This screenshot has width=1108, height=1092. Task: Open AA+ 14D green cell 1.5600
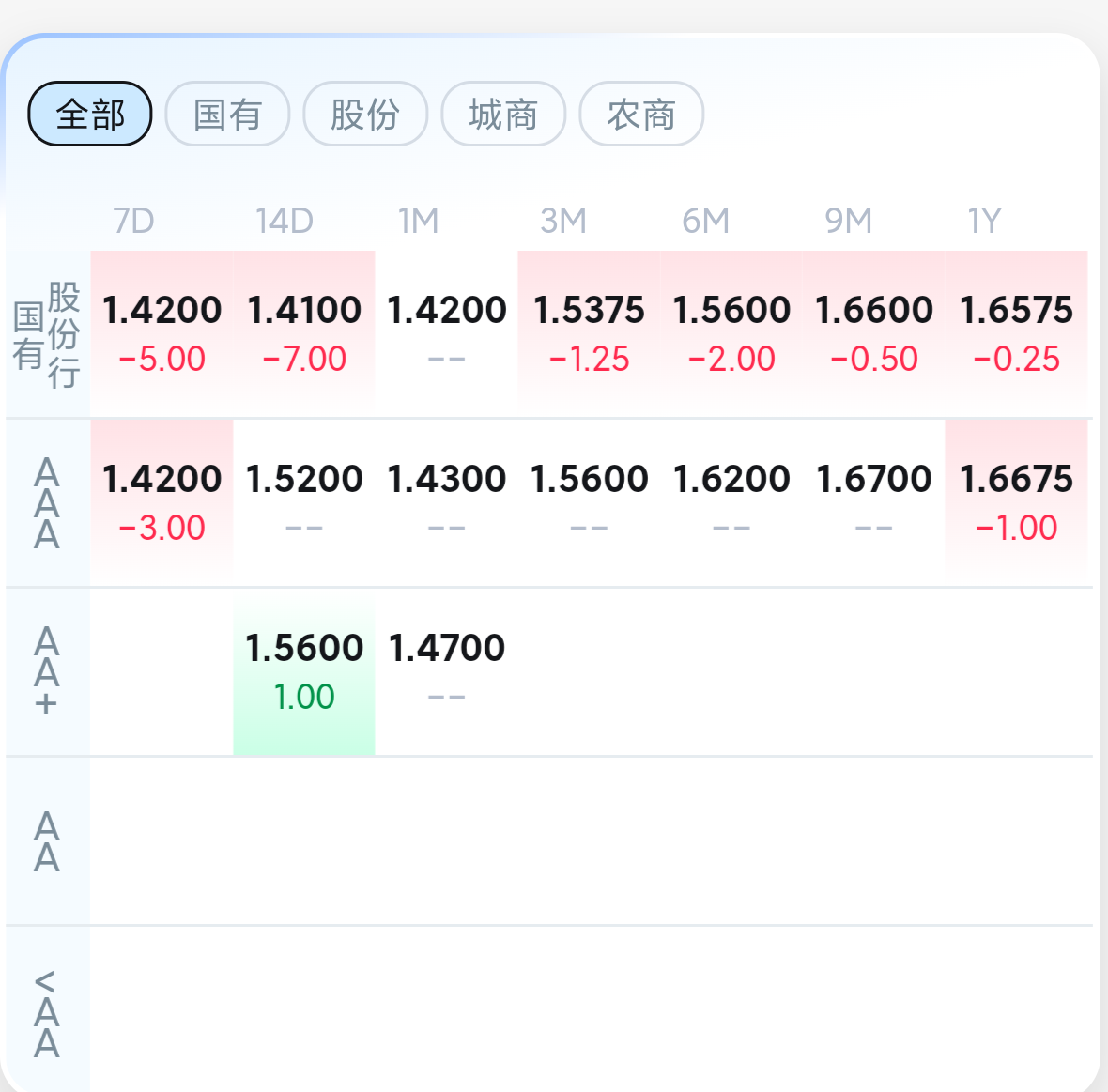[x=304, y=671]
